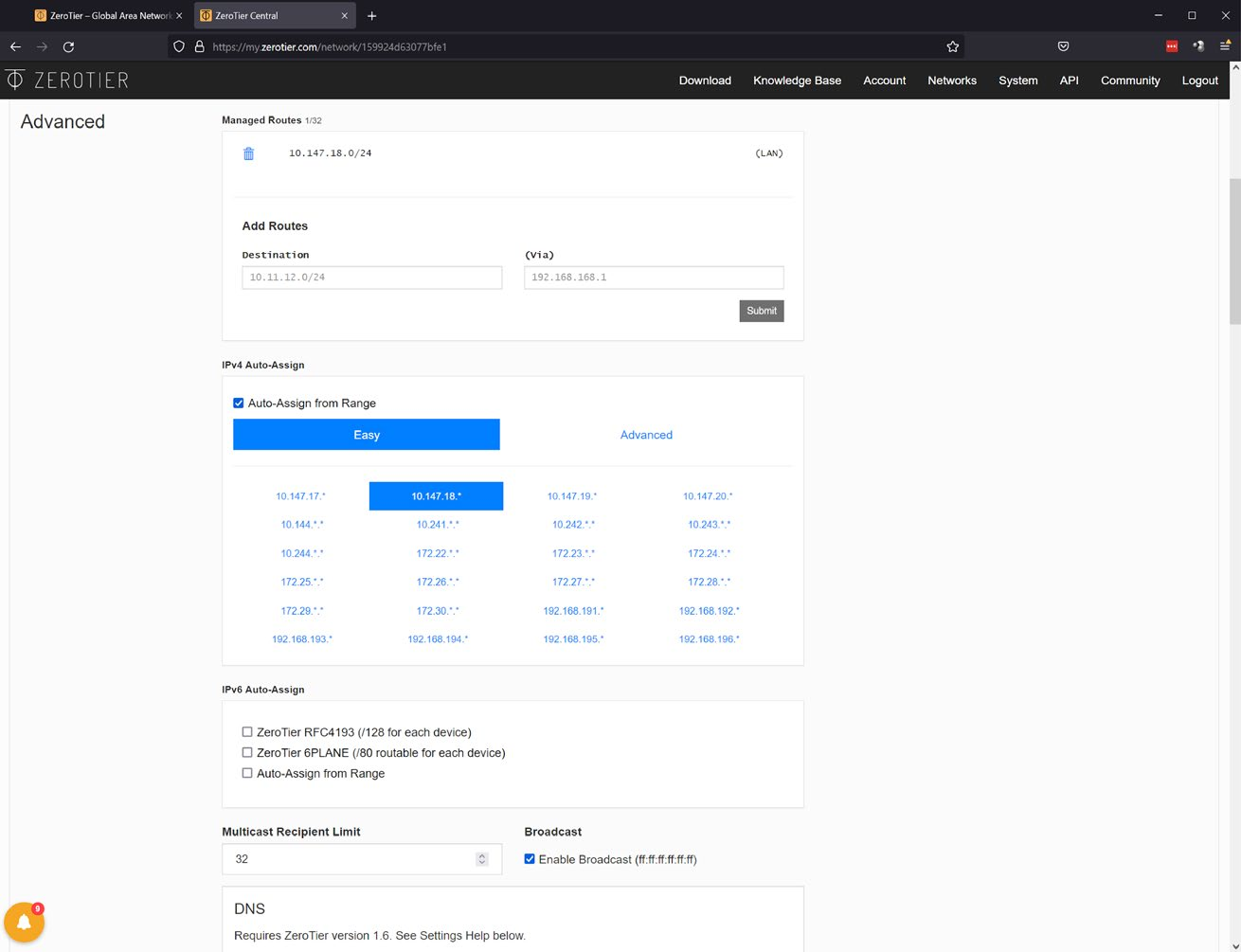Submit the new route
The image size is (1241, 952).
[762, 311]
